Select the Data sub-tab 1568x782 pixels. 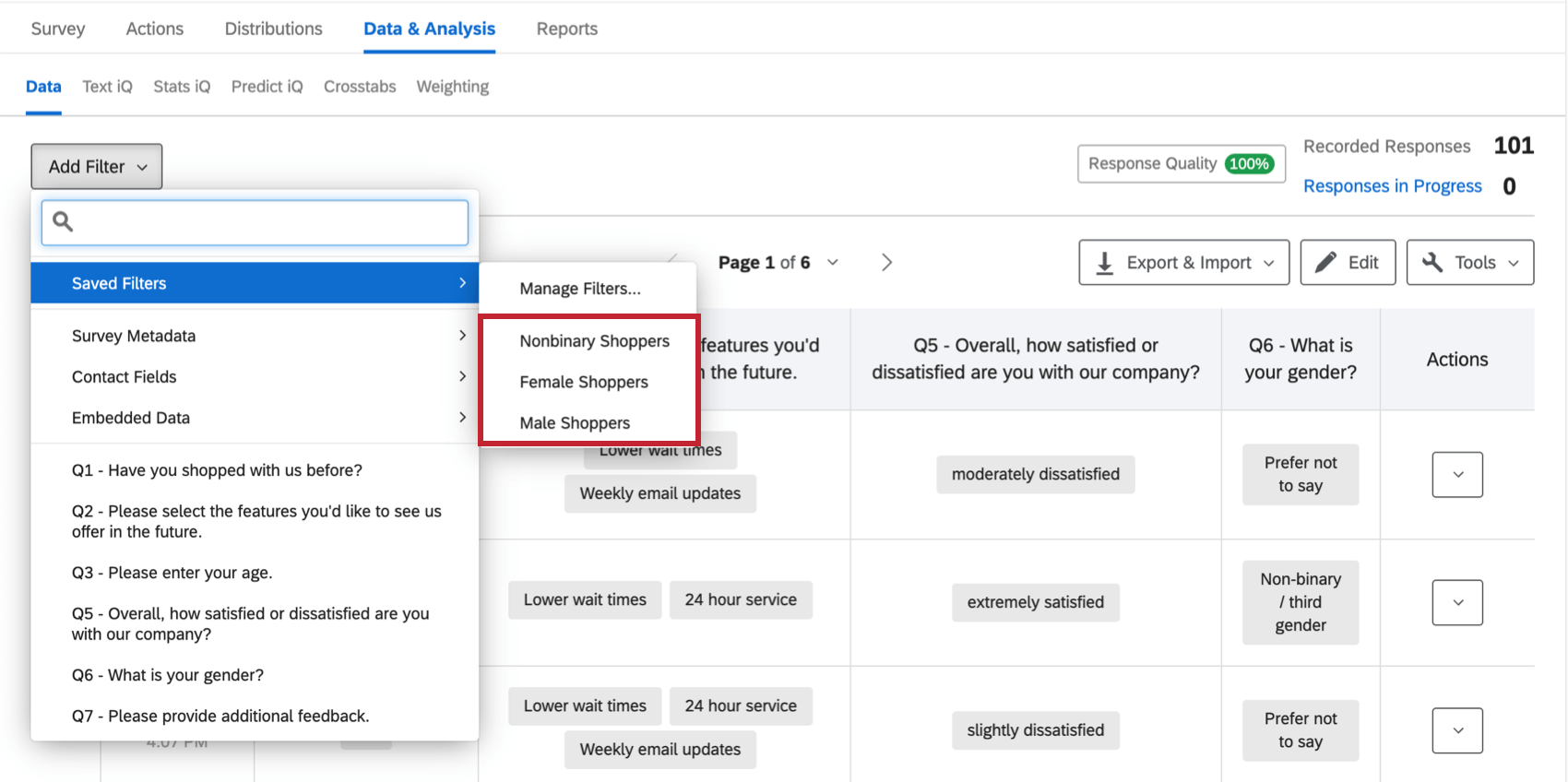coord(43,87)
